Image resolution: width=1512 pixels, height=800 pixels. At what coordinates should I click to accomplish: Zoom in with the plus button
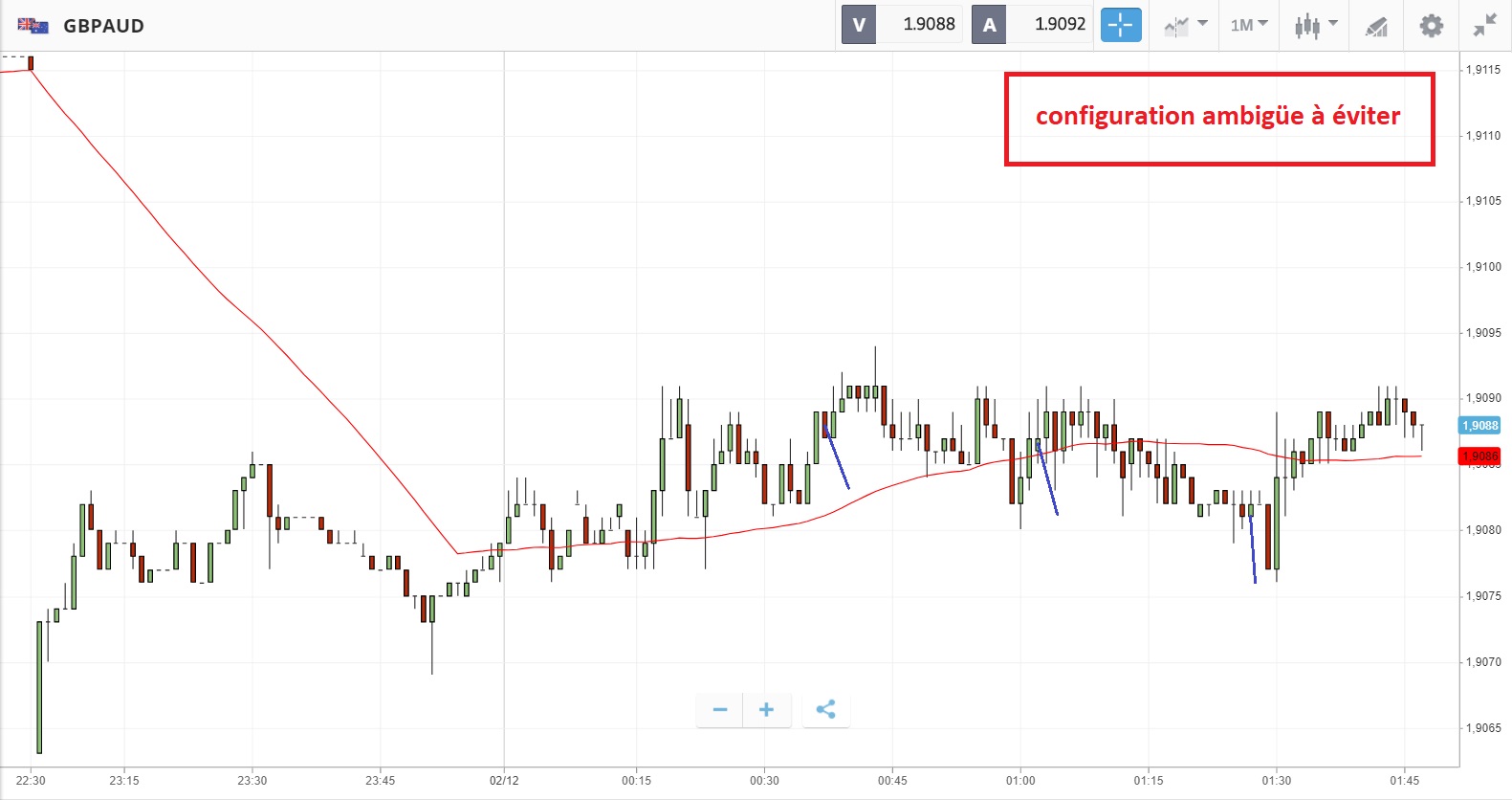click(766, 709)
